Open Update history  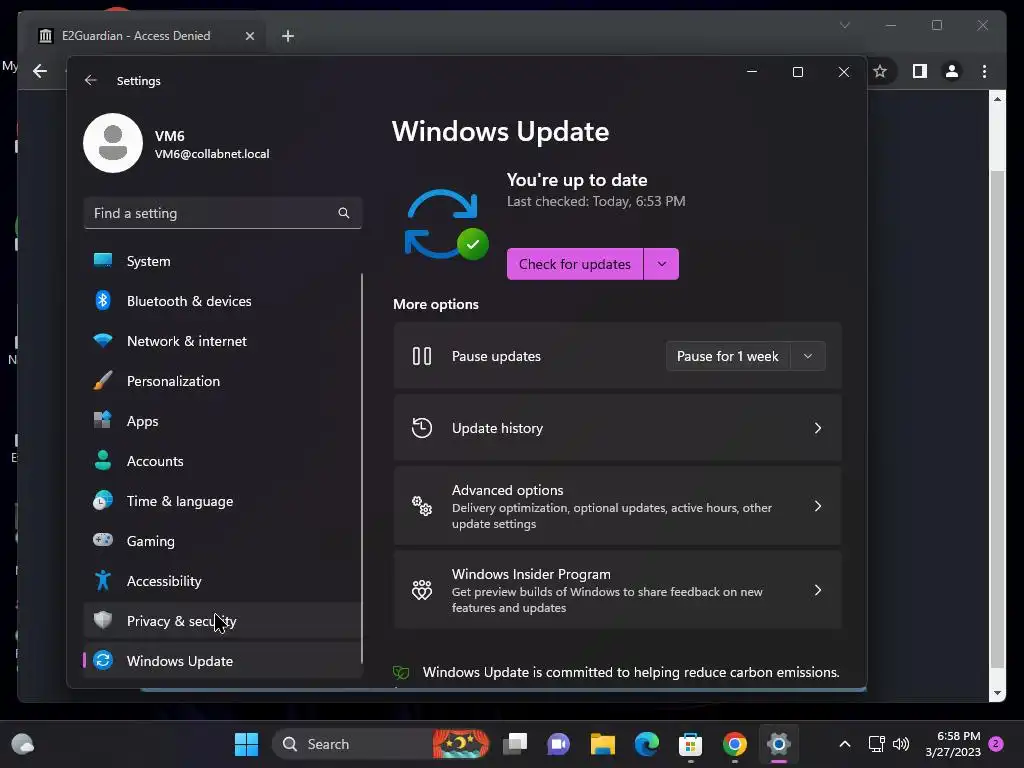pos(617,428)
